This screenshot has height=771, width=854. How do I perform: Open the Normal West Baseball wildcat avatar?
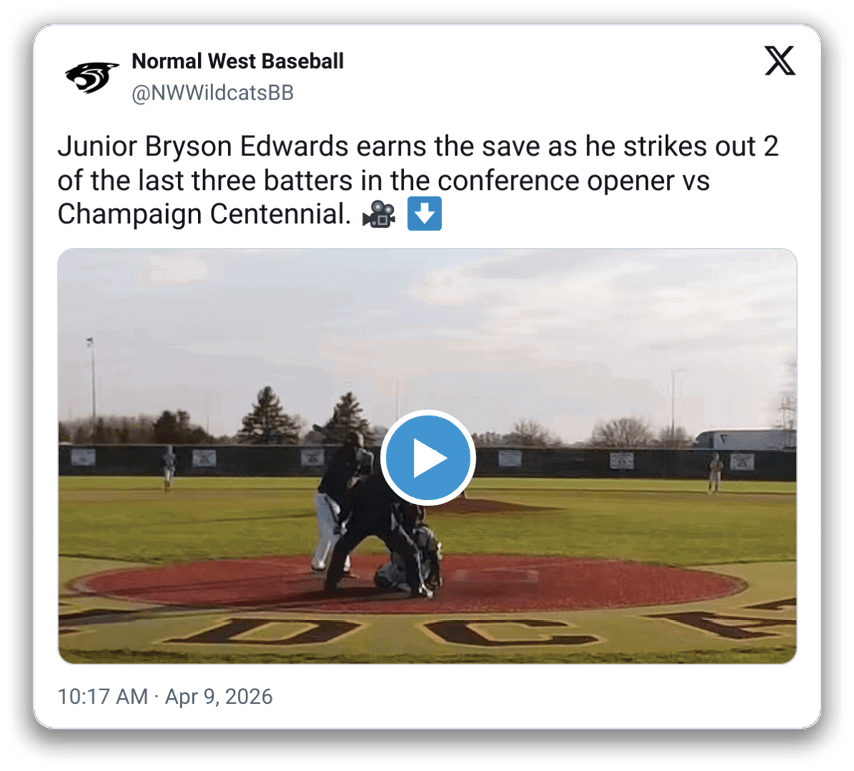[92, 77]
